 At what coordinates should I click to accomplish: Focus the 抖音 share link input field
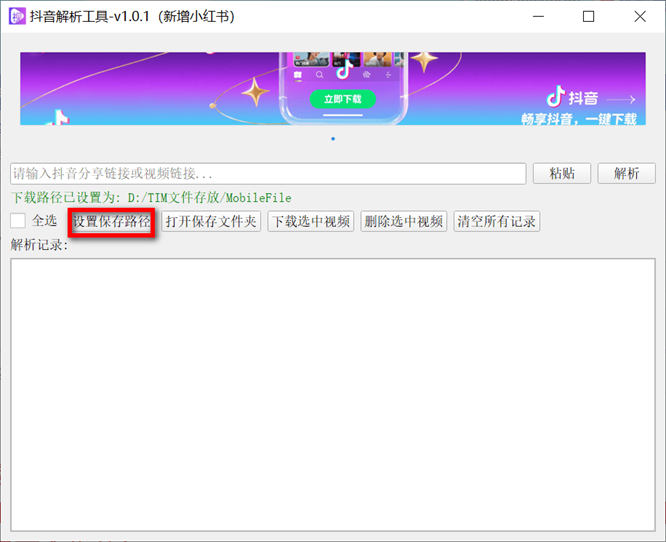click(268, 173)
